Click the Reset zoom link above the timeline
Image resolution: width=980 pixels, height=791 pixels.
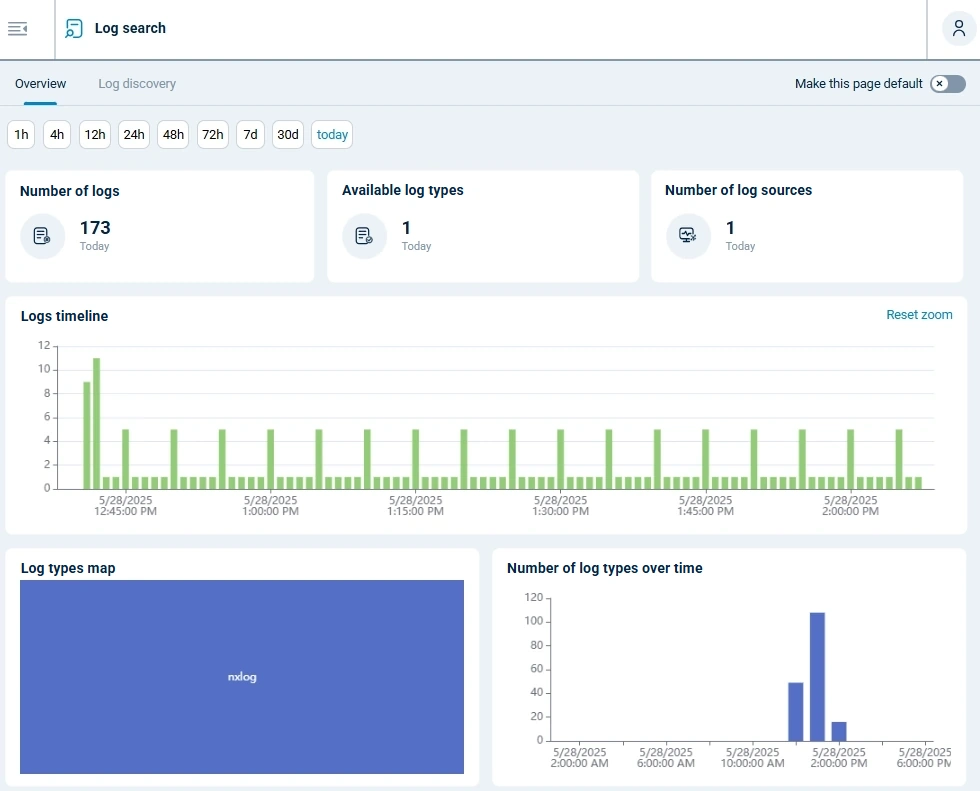pos(919,315)
